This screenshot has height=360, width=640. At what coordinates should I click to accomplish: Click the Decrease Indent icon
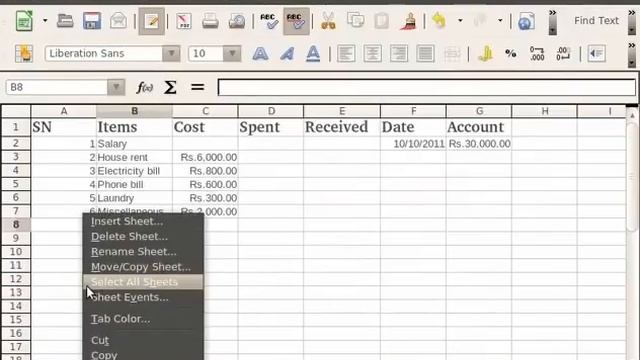point(596,53)
